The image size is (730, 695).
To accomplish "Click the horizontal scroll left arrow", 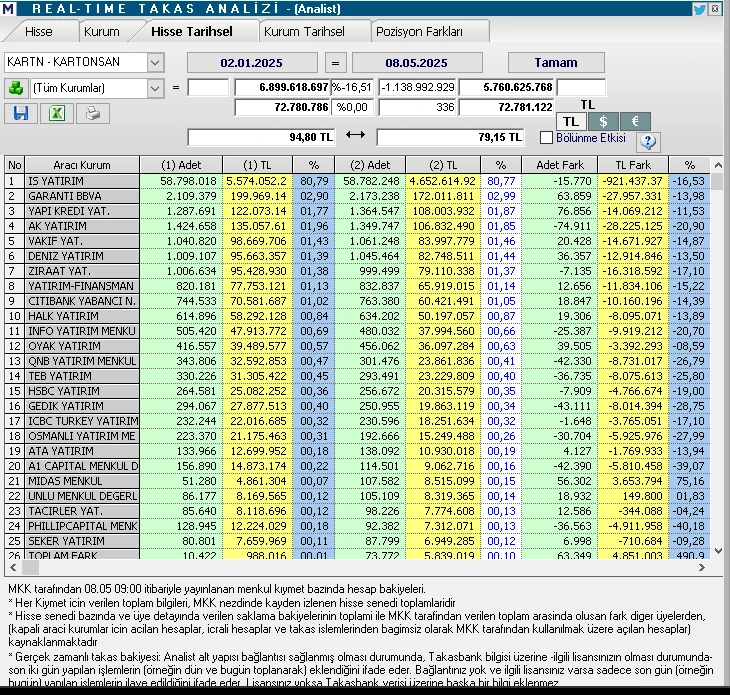I will tap(13, 567).
